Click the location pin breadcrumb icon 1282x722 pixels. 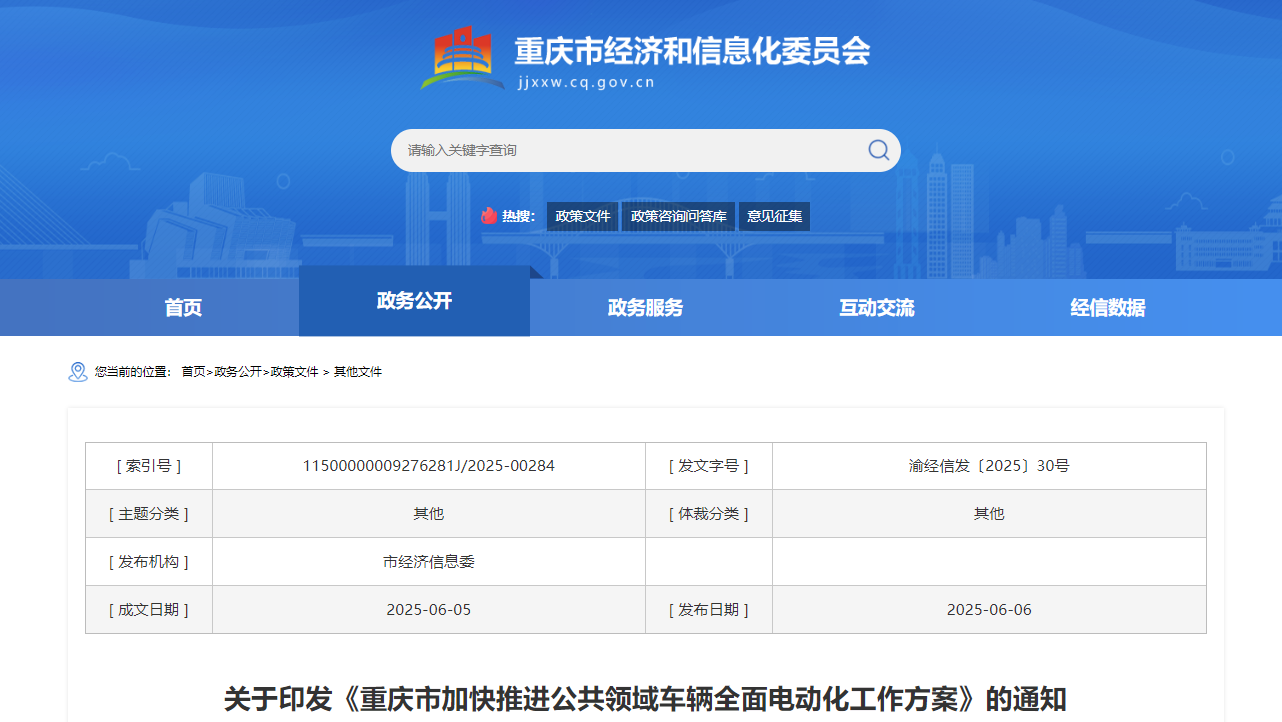pos(78,372)
